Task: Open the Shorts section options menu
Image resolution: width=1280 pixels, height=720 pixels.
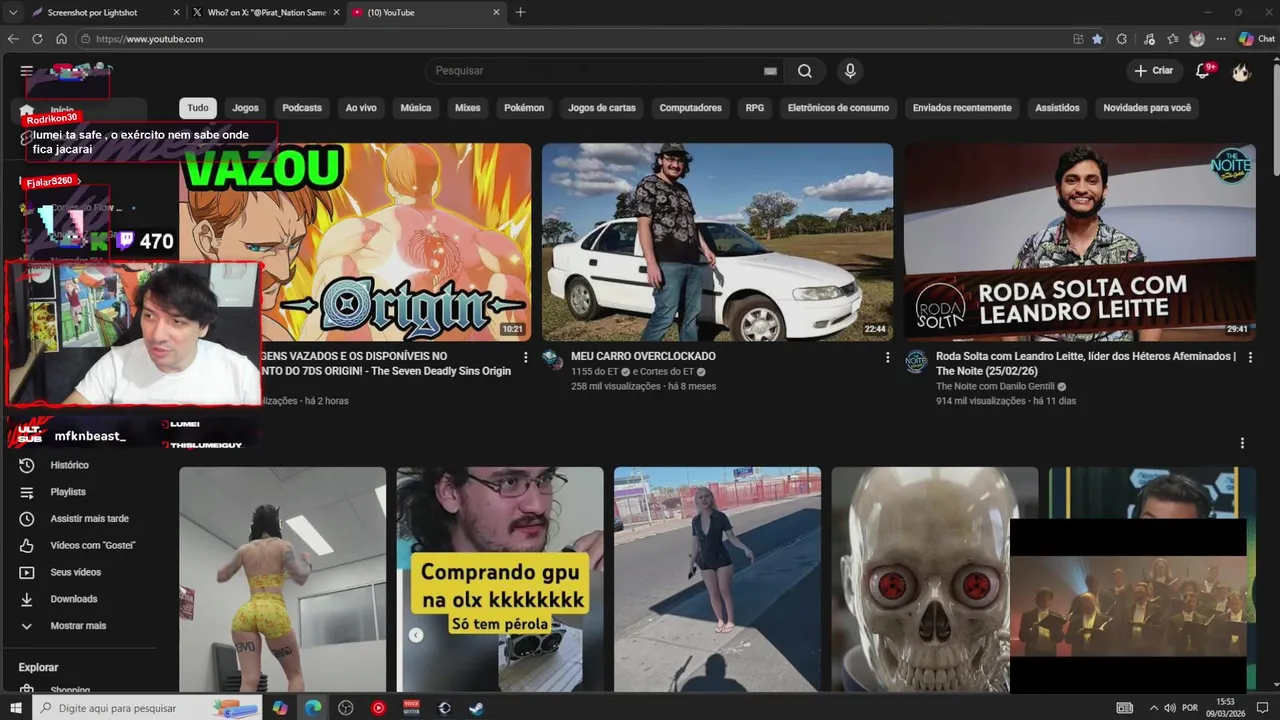Action: 1242,443
